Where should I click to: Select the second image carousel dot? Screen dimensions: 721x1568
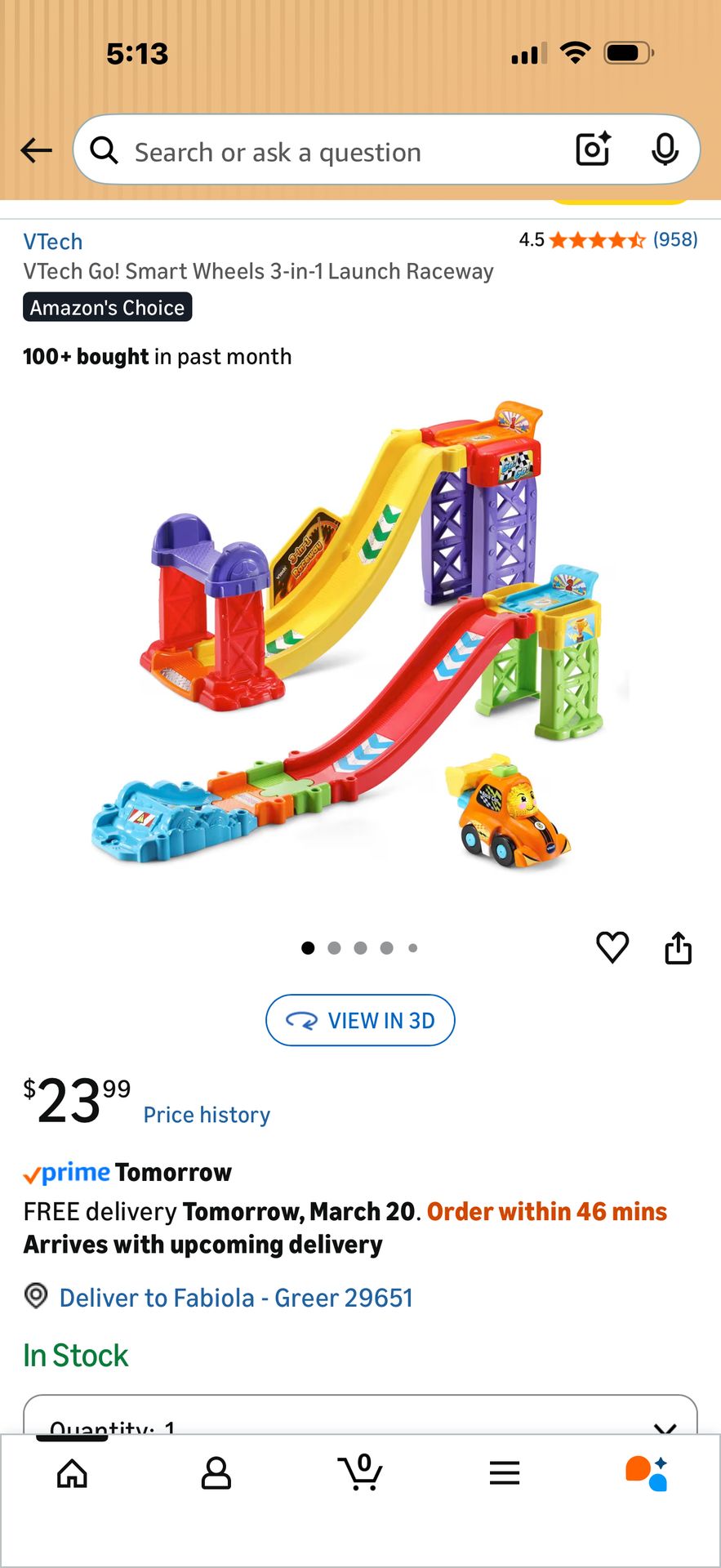[x=334, y=948]
